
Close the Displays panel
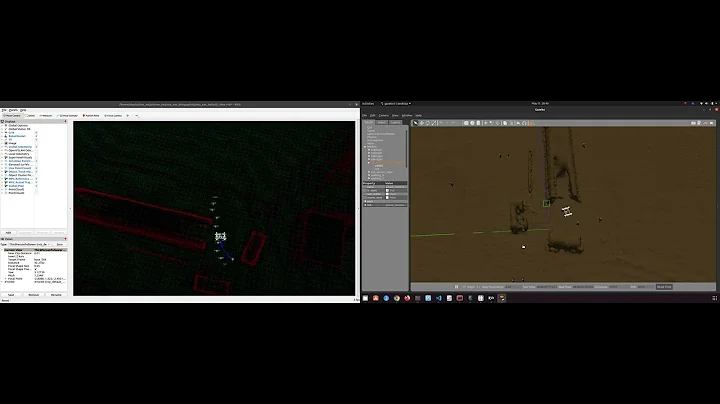[x=65, y=121]
